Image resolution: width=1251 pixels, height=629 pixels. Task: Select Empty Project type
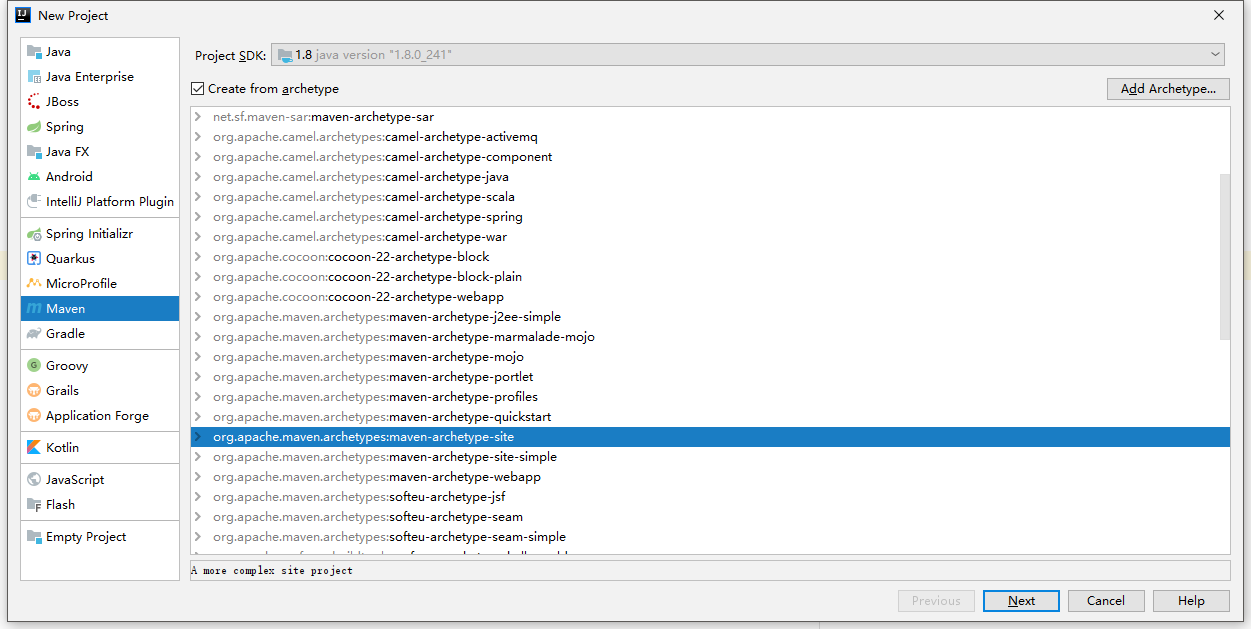100,537
